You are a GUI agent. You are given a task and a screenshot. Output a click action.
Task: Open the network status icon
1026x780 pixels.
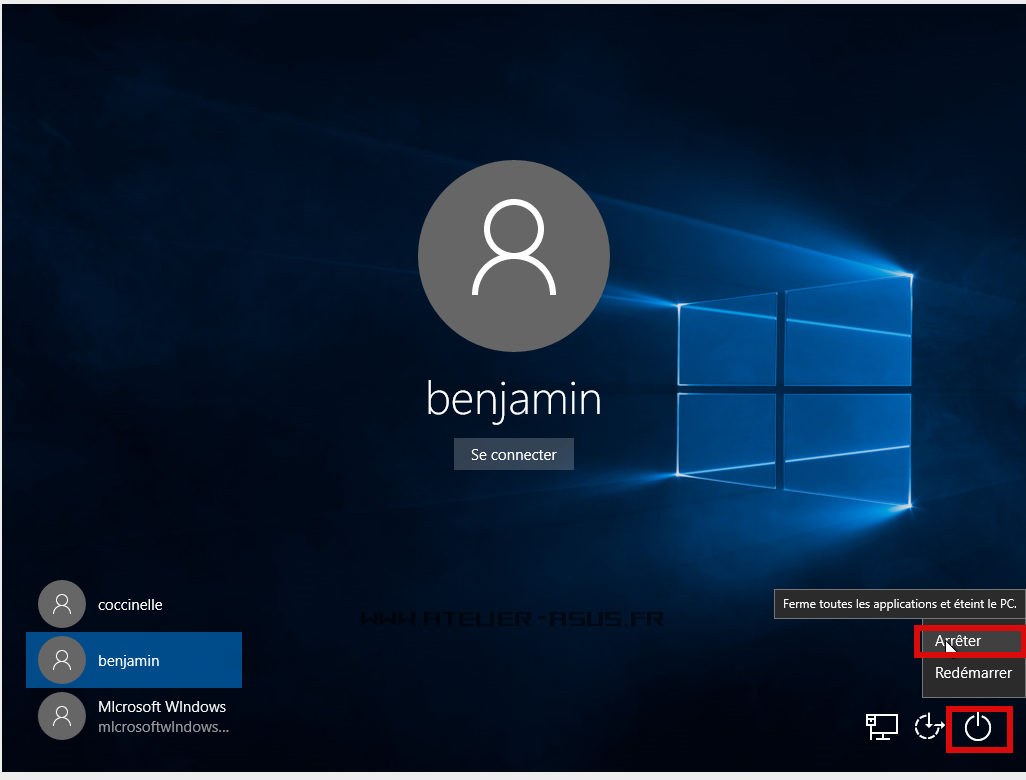[x=881, y=729]
